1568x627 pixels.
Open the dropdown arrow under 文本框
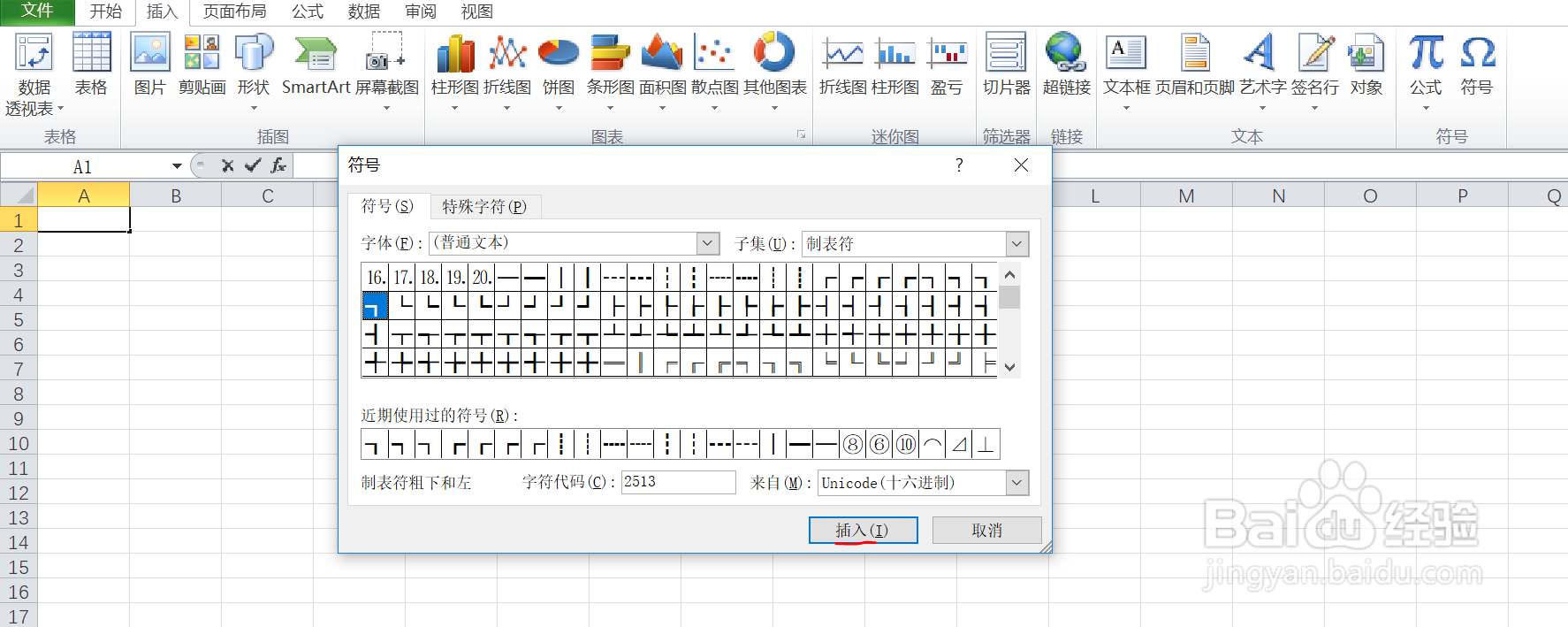[1126, 108]
